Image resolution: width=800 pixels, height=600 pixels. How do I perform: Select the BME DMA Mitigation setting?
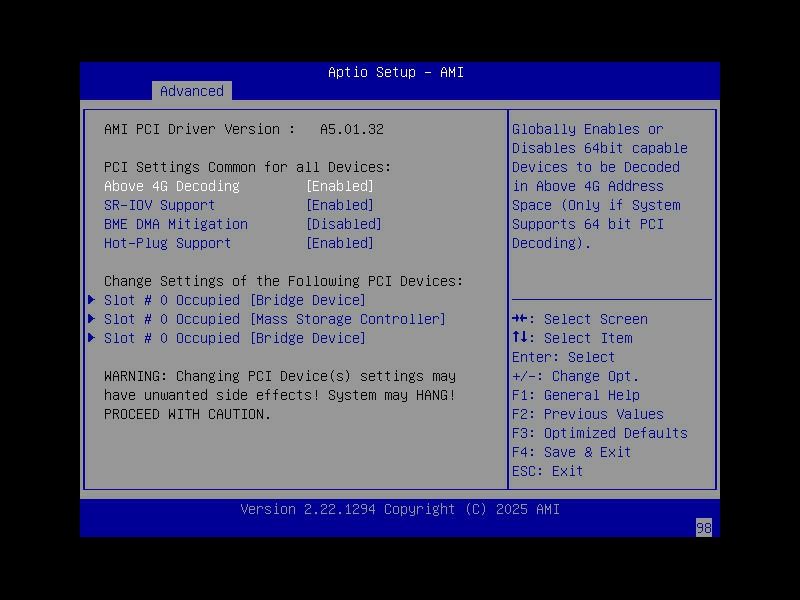(x=176, y=224)
